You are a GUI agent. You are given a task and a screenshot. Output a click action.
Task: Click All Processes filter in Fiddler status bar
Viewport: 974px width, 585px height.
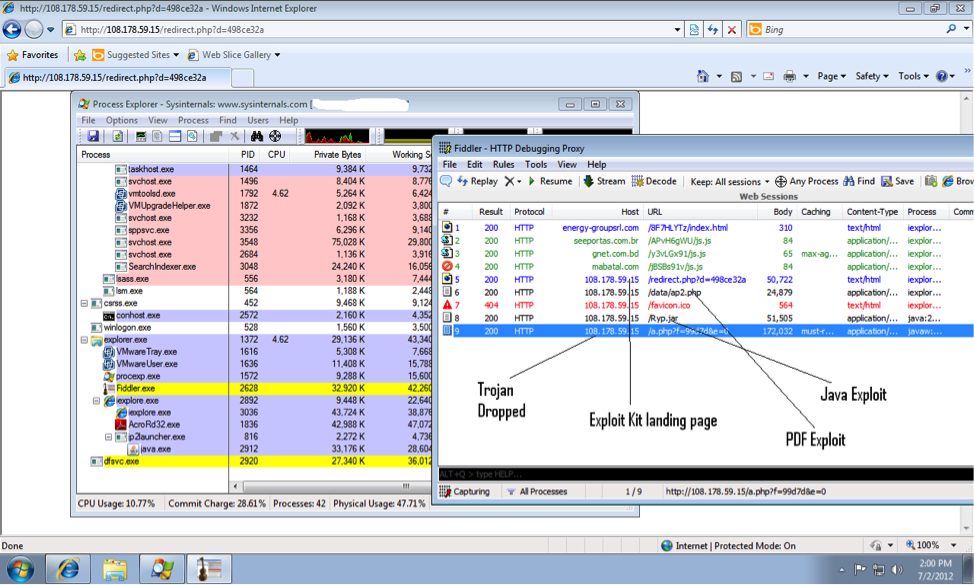537,492
